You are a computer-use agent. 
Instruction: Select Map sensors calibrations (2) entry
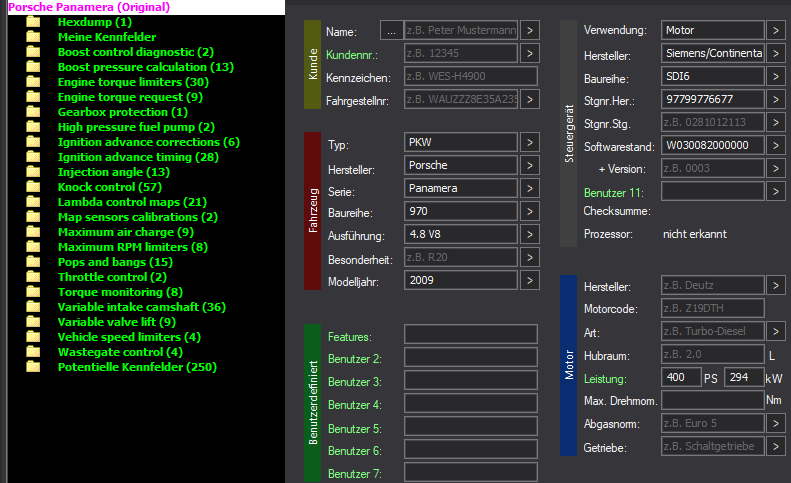pyautogui.click(x=138, y=217)
